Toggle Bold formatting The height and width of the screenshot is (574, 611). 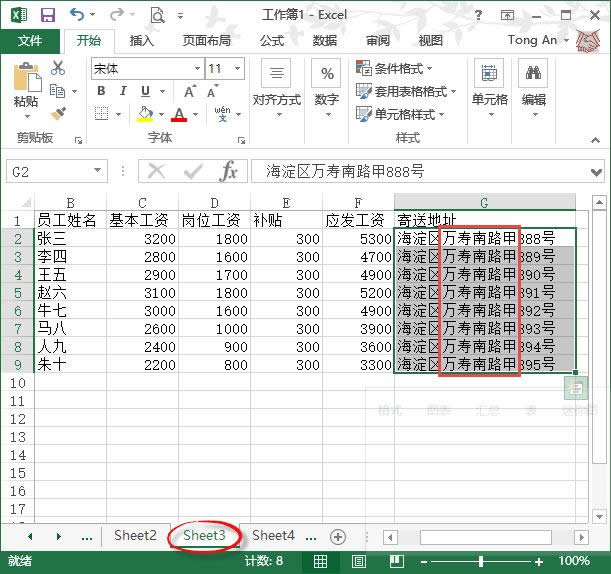101,91
